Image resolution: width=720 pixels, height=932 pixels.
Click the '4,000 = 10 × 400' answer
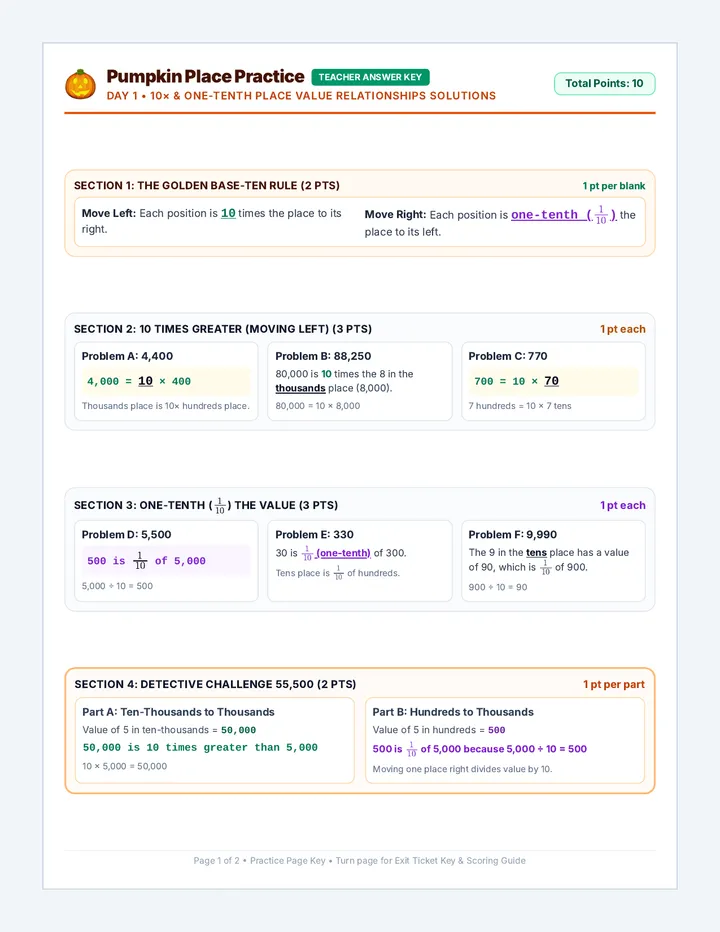tap(139, 381)
